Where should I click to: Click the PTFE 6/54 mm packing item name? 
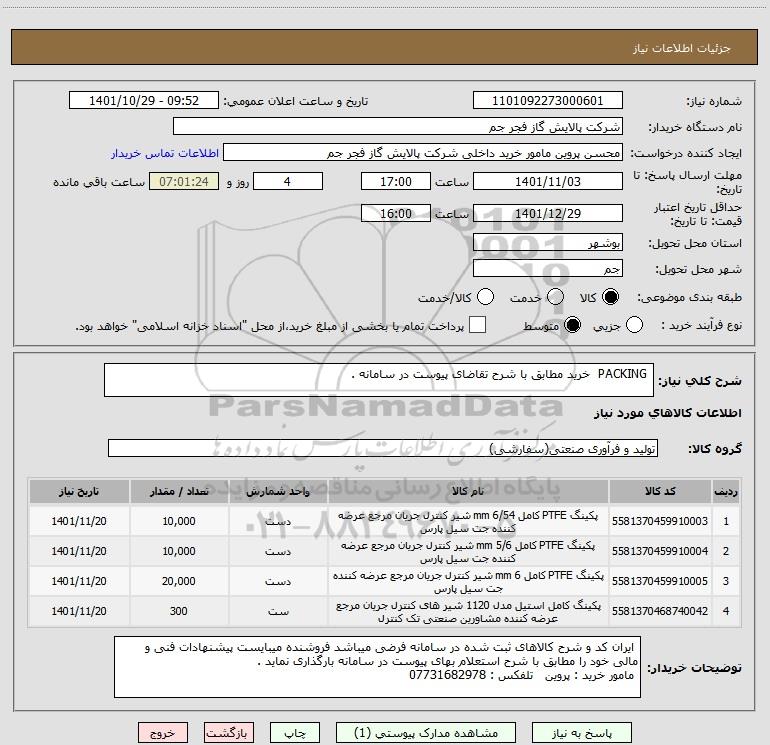pos(468,522)
